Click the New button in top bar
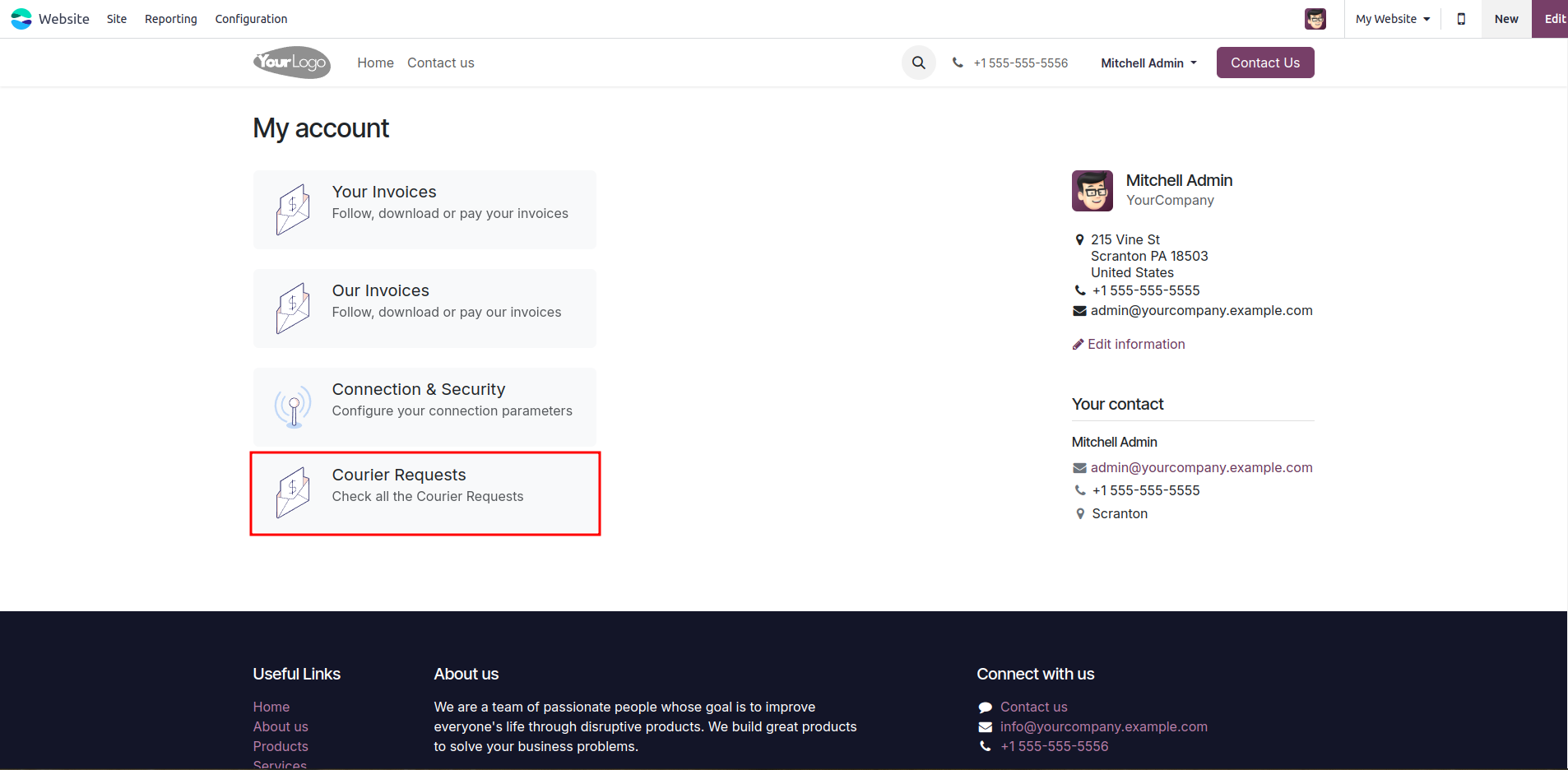The width and height of the screenshot is (1568, 770). coord(1505,19)
